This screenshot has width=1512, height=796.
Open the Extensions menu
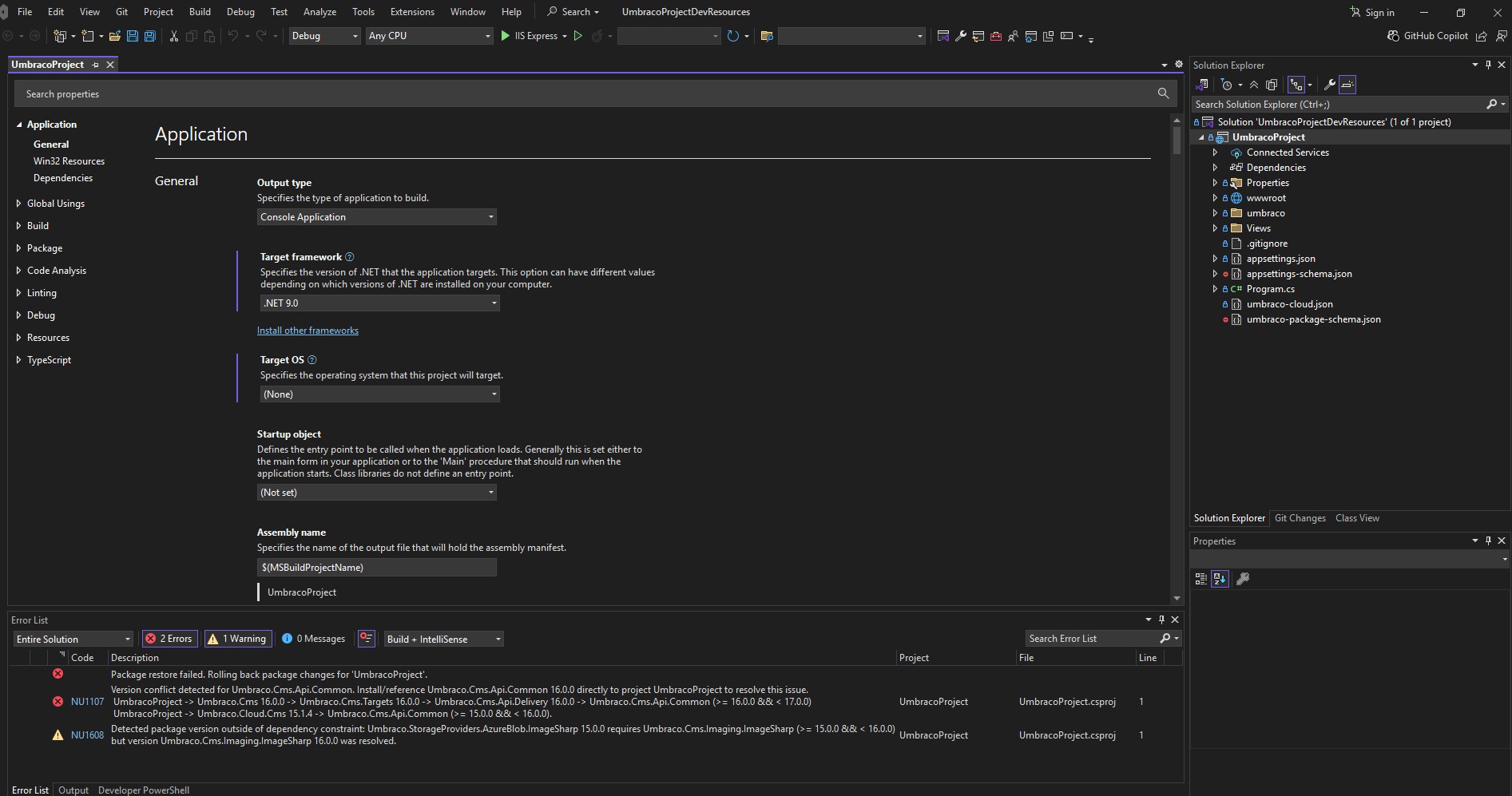[412, 12]
